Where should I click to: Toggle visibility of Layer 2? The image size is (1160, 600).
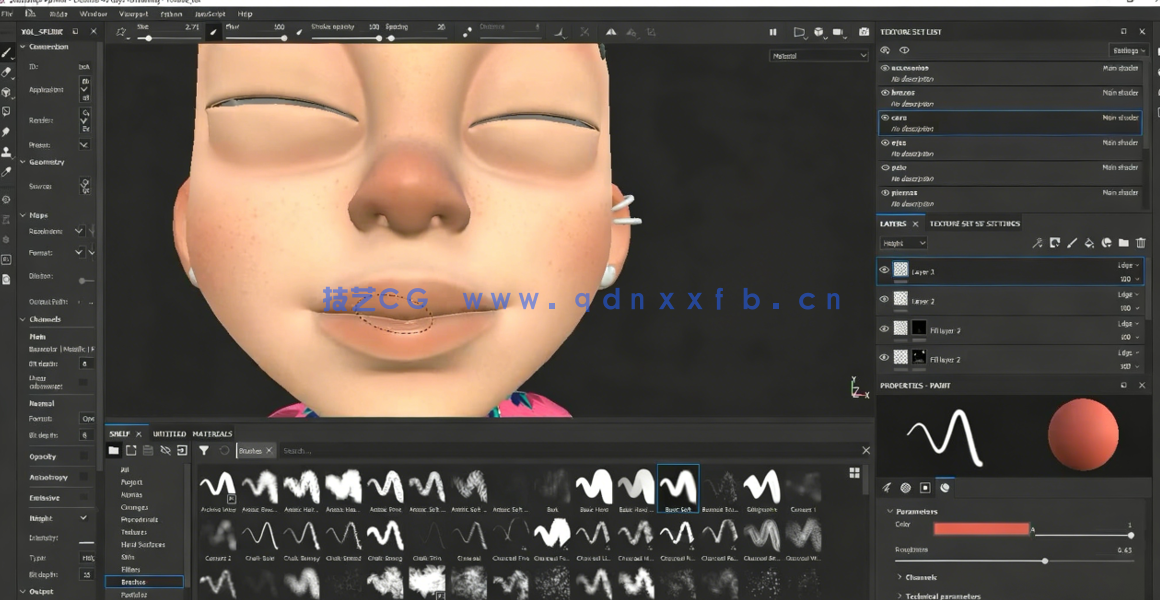click(x=883, y=300)
